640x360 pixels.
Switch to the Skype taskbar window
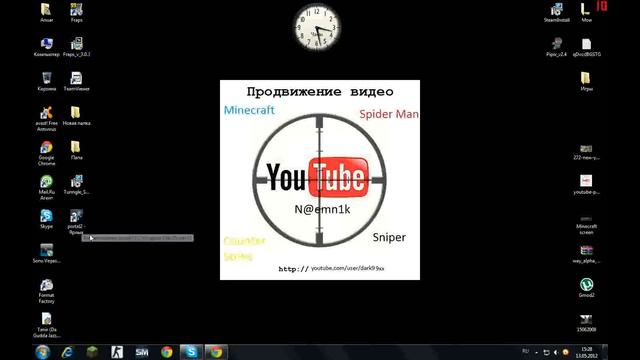[191, 352]
